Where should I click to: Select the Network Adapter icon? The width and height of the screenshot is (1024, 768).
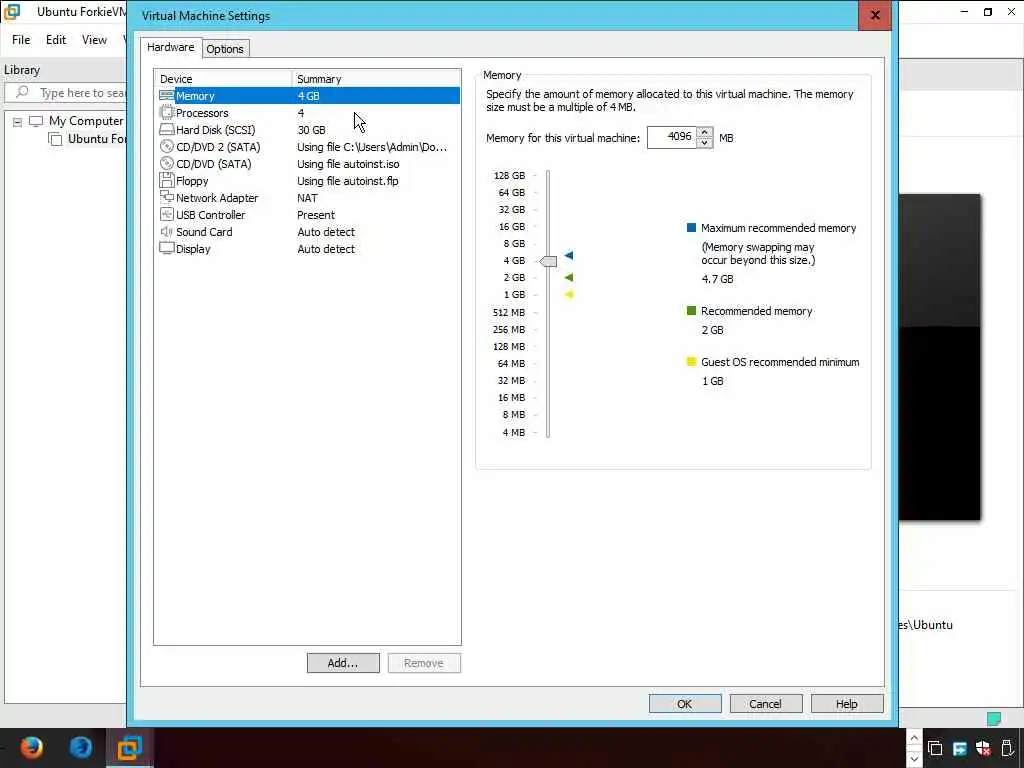pos(167,197)
